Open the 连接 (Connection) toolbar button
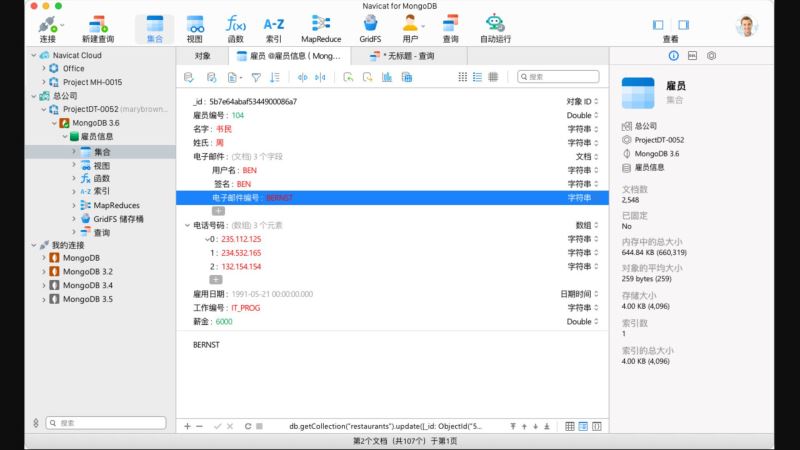Viewport: 800px width, 450px height. point(47,29)
